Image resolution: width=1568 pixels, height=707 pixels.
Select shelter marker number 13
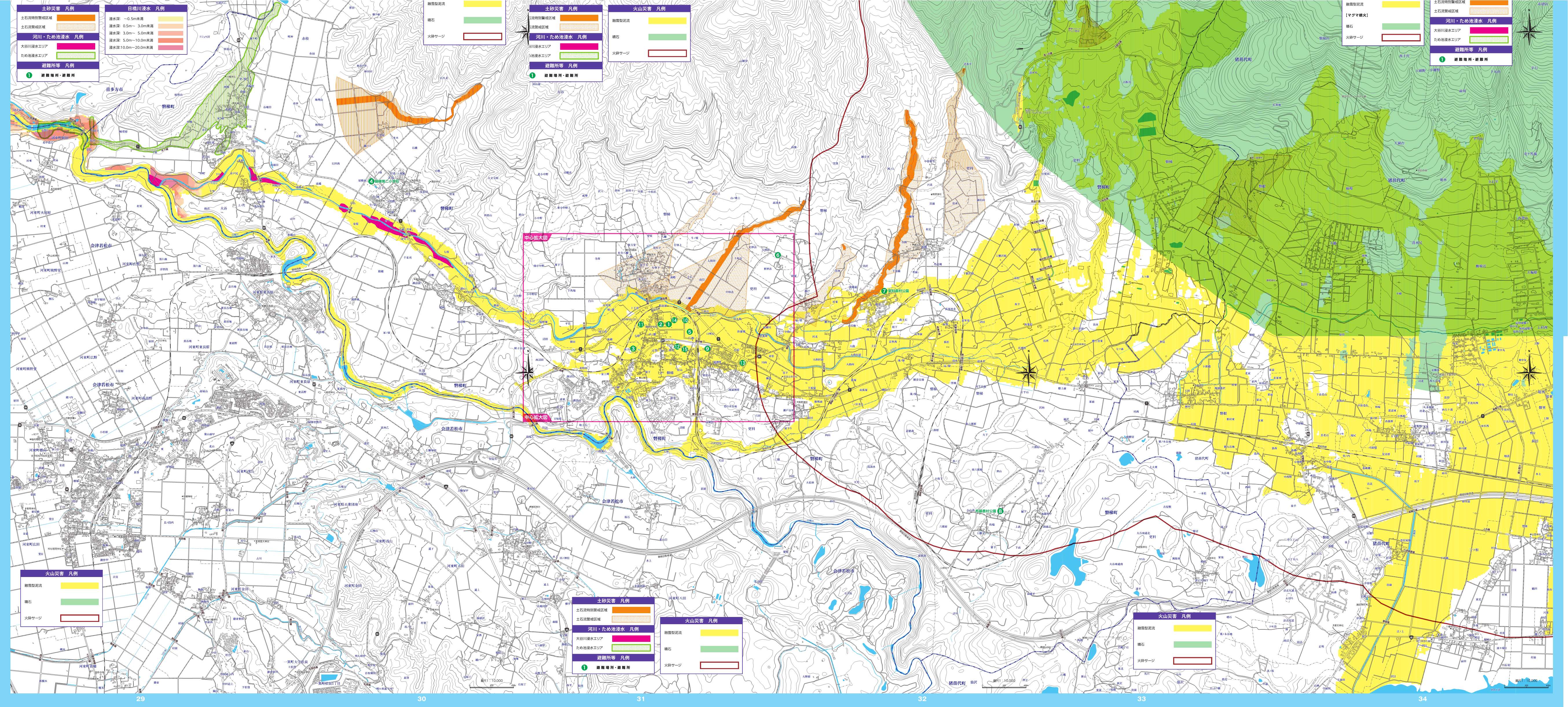[743, 363]
